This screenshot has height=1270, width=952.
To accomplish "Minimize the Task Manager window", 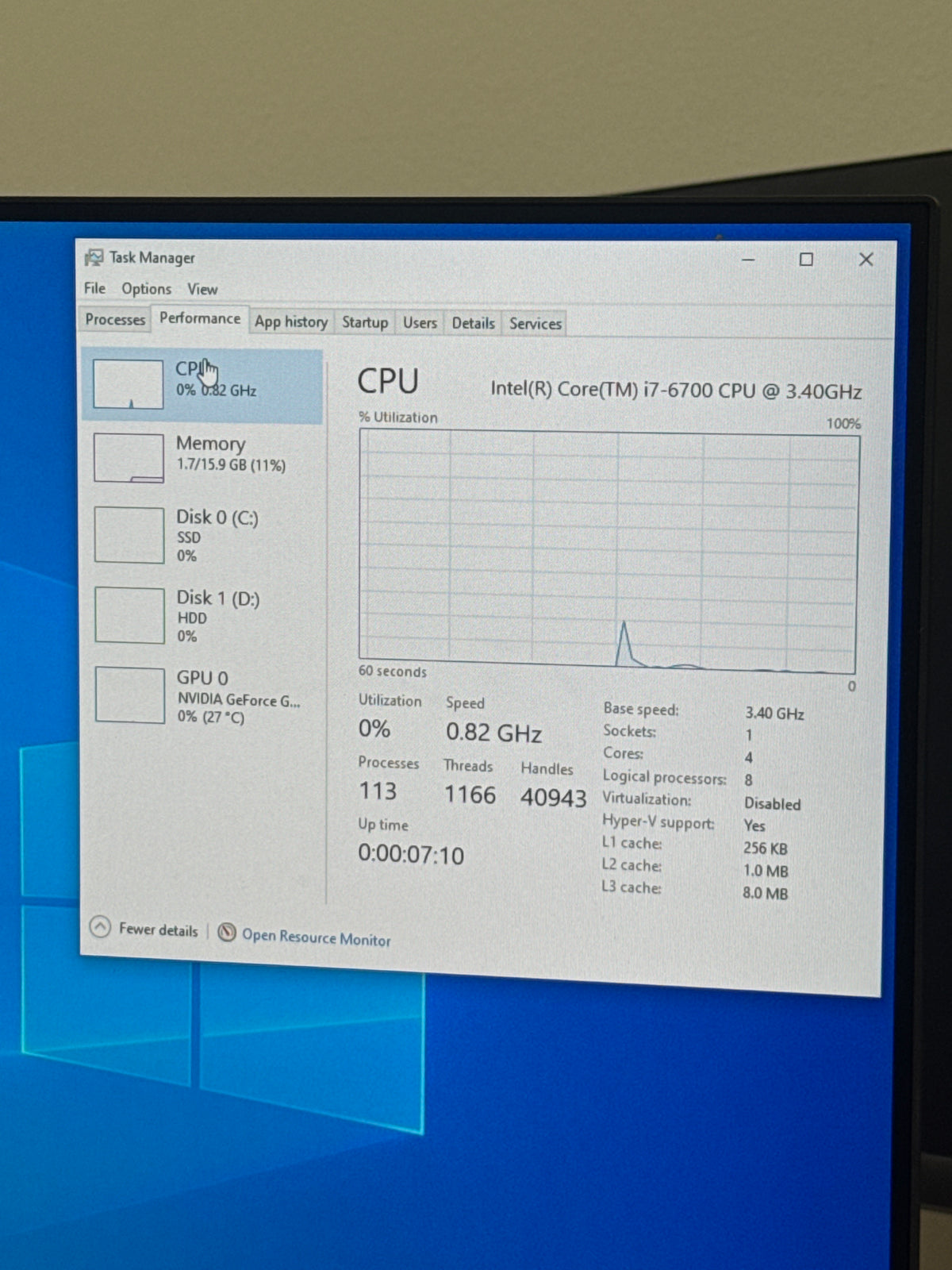I will pos(748,259).
